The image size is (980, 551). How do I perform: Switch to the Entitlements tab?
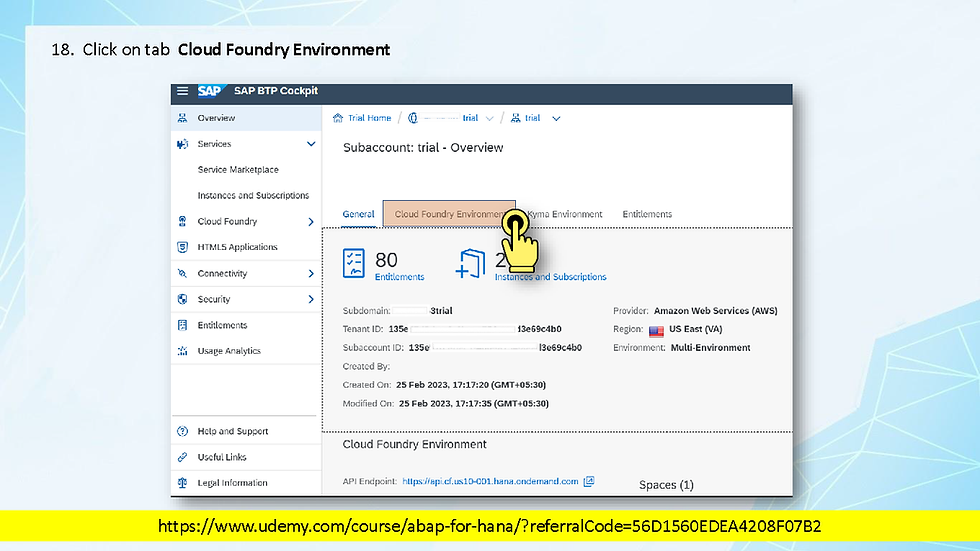(x=647, y=214)
